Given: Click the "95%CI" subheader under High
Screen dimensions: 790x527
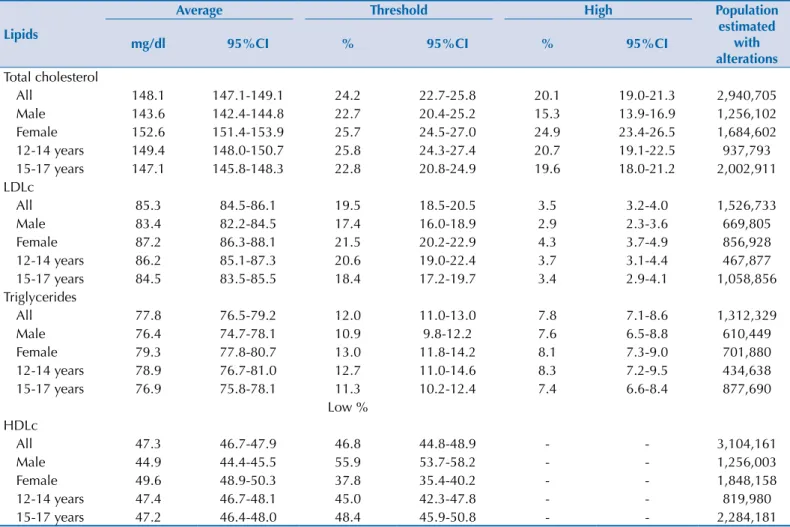Looking at the screenshot, I should click(x=647, y=44).
